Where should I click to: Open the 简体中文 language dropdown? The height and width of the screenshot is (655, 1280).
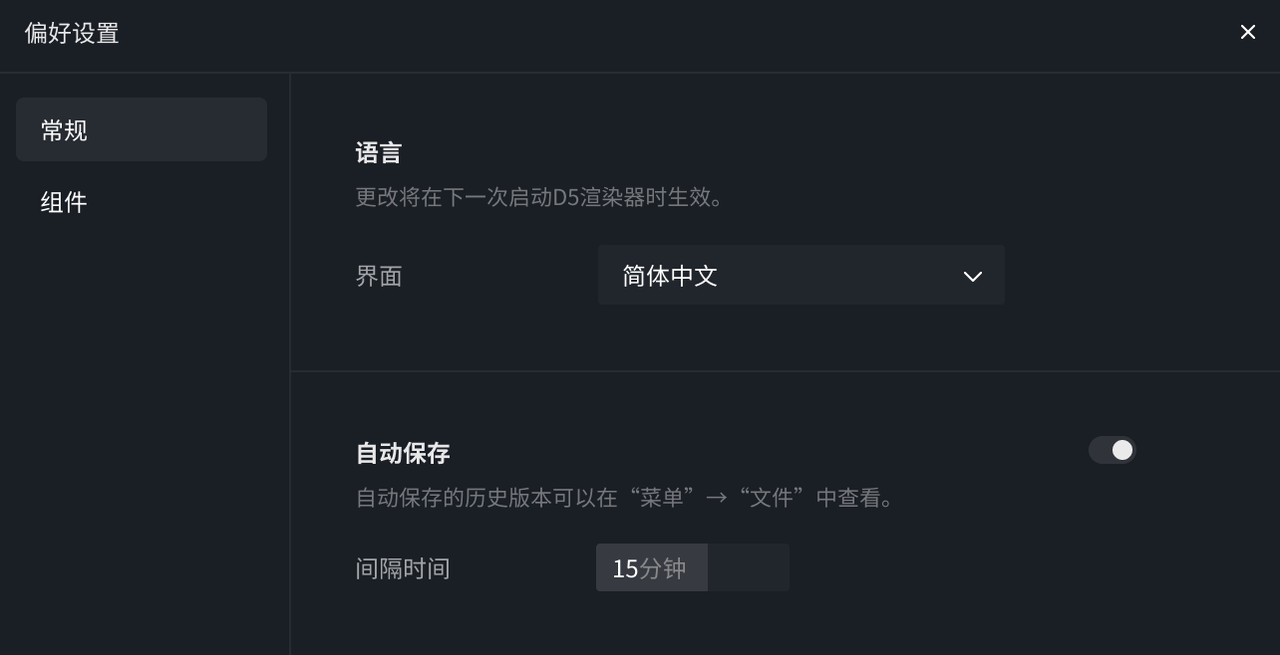pyautogui.click(x=801, y=275)
